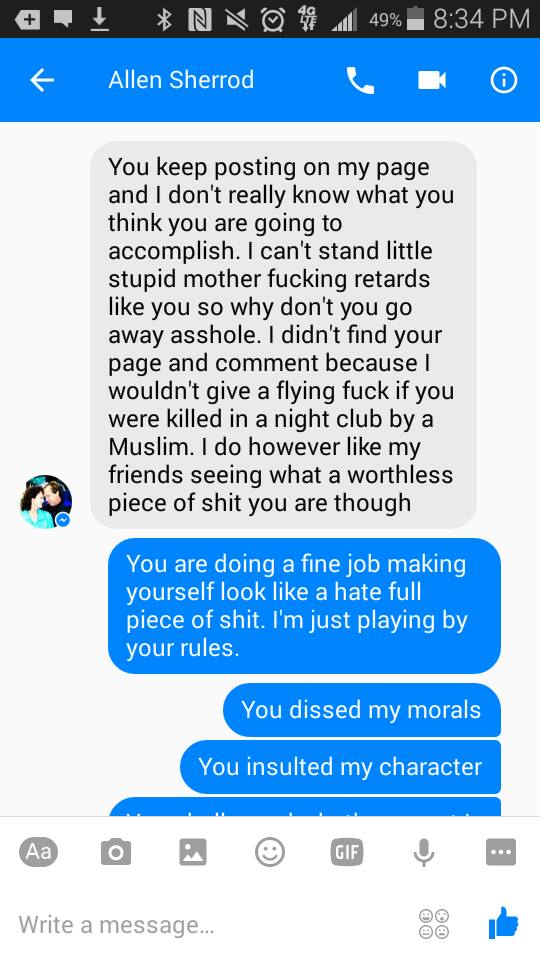Screen dimensions: 540x960
Task: Switch to the Aa text keyboard
Action: 39,852
